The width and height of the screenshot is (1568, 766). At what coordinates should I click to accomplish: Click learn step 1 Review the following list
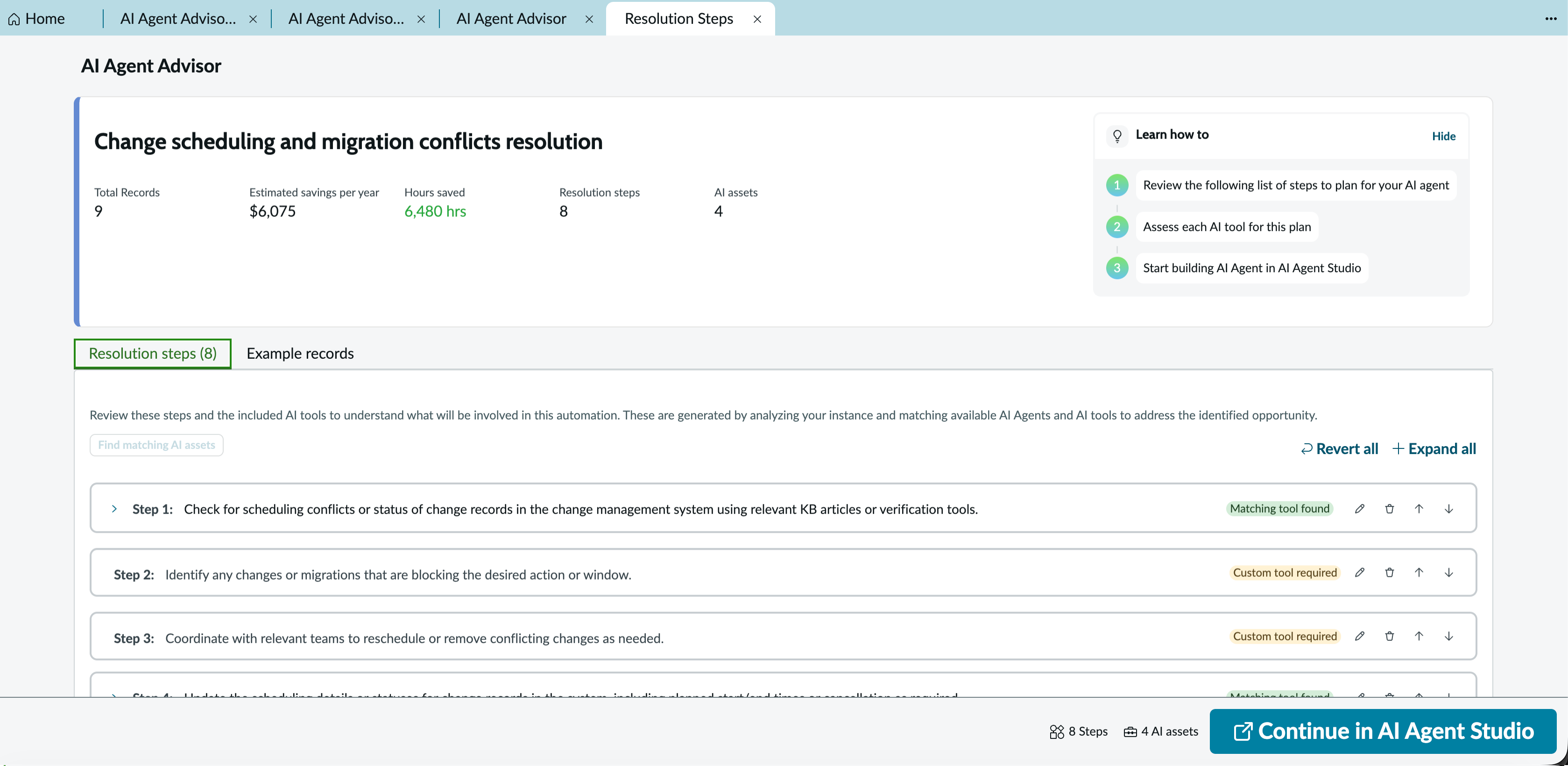click(x=1296, y=185)
